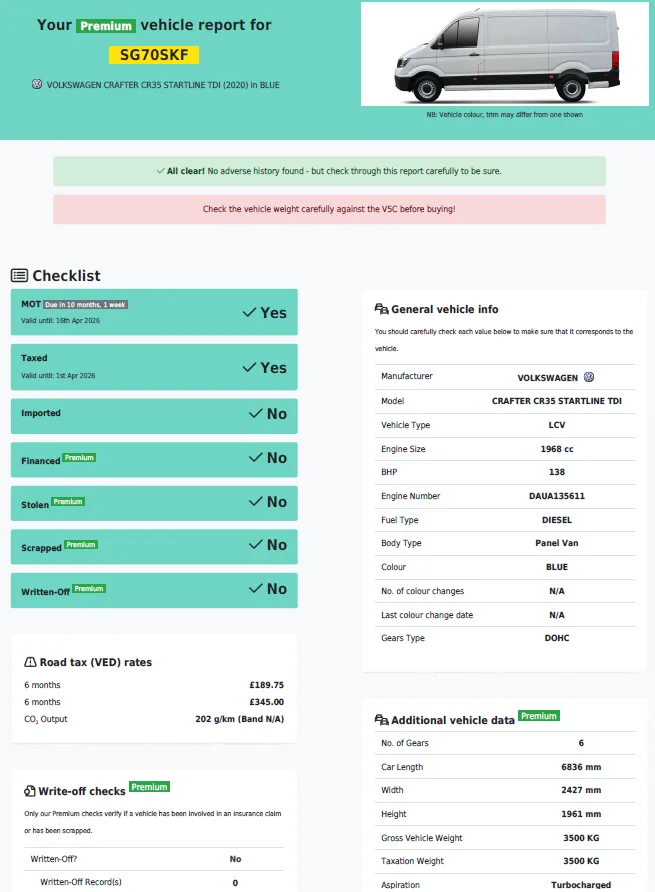The width and height of the screenshot is (655, 892).
Task: Click the Scrapped checklist row
Action: click(154, 546)
